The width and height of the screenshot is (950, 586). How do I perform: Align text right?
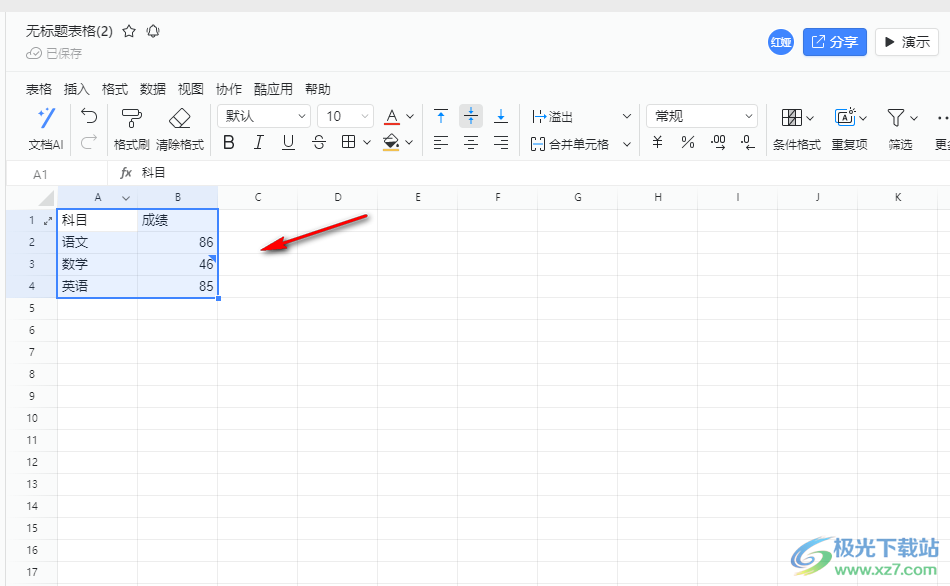(500, 142)
